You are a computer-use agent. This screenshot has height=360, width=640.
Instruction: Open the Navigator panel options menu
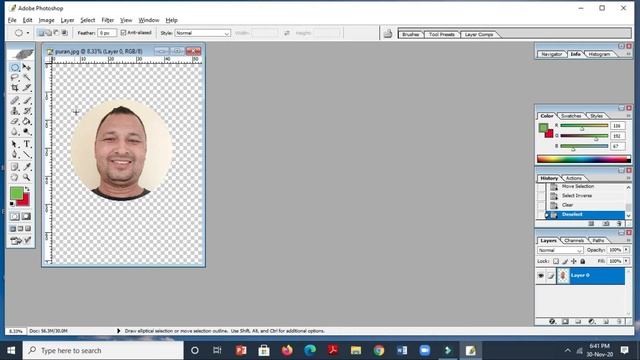(x=628, y=54)
